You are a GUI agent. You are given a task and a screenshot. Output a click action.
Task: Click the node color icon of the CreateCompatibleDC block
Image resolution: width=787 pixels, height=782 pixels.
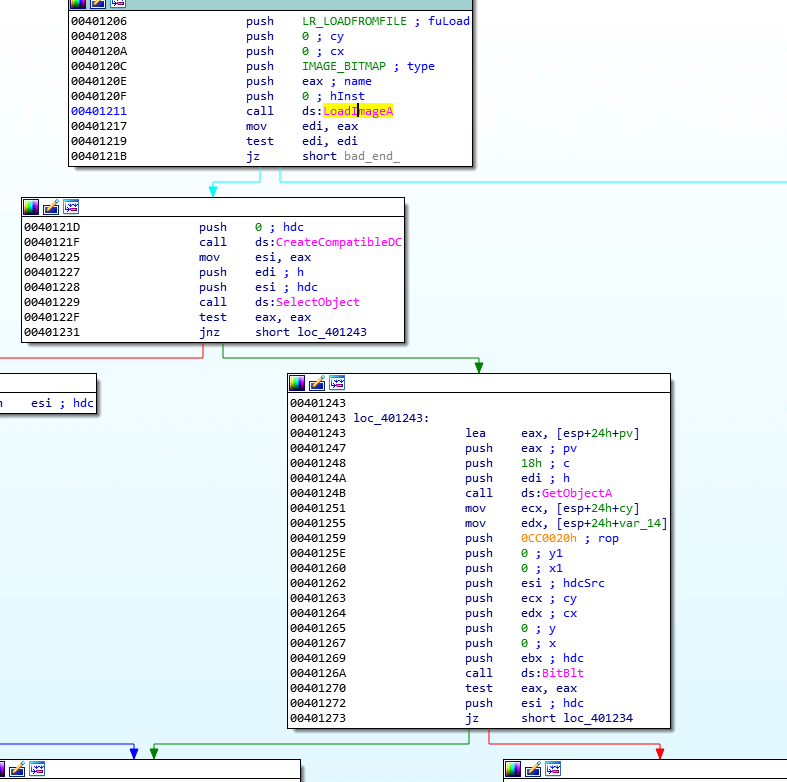click(31, 207)
